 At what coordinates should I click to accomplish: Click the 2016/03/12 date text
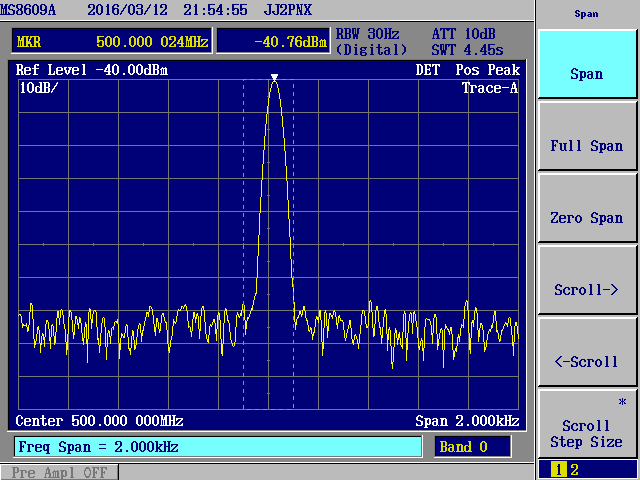click(127, 10)
